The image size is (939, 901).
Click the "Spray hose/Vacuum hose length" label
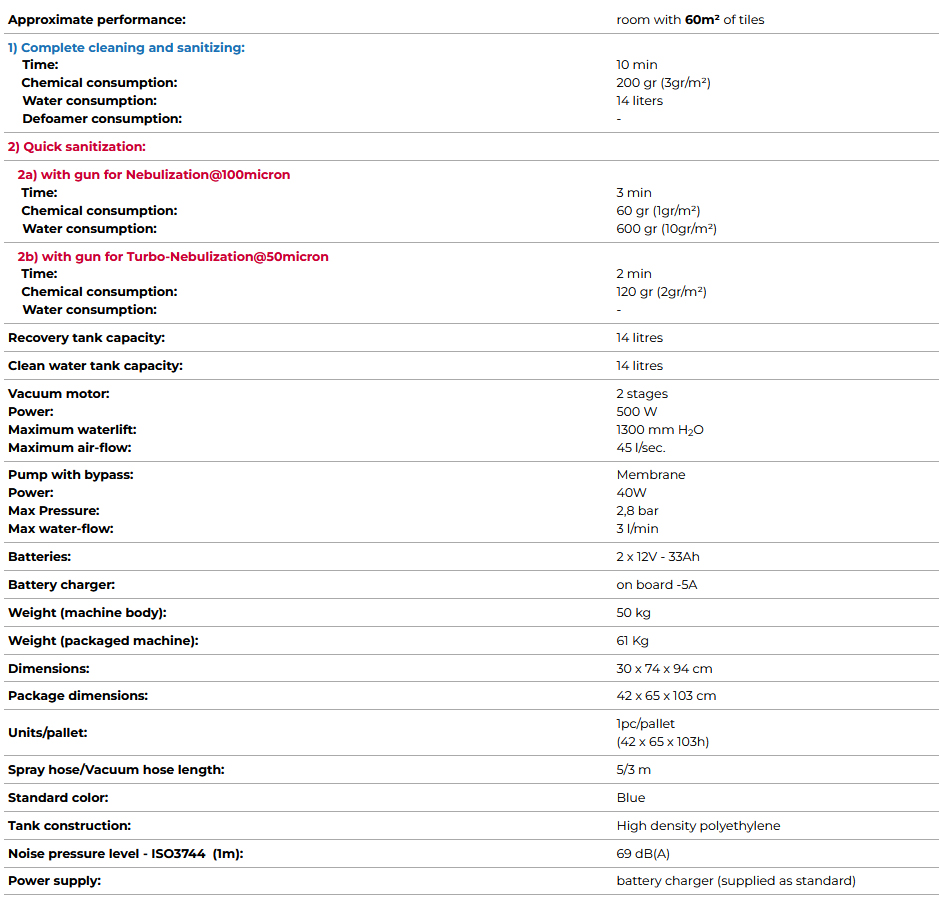tap(116, 770)
